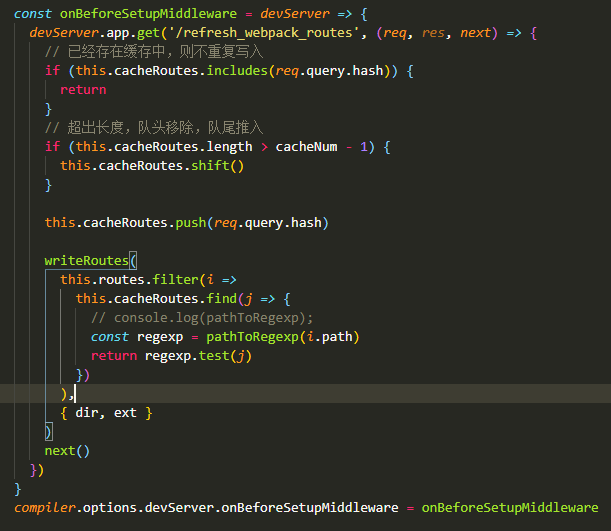Click the highlighted opening bracket after writeRoutes

[133, 260]
